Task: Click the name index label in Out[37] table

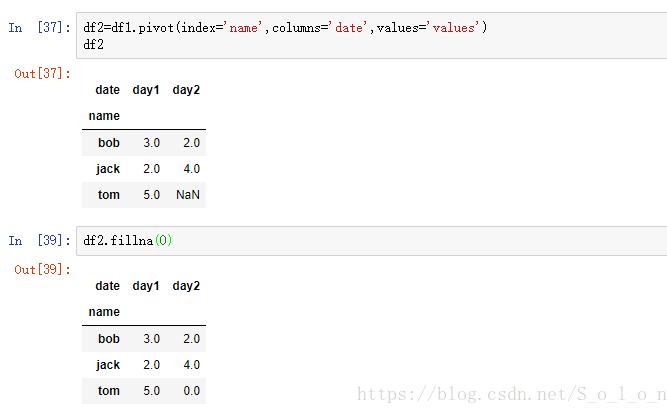Action: pyautogui.click(x=104, y=116)
